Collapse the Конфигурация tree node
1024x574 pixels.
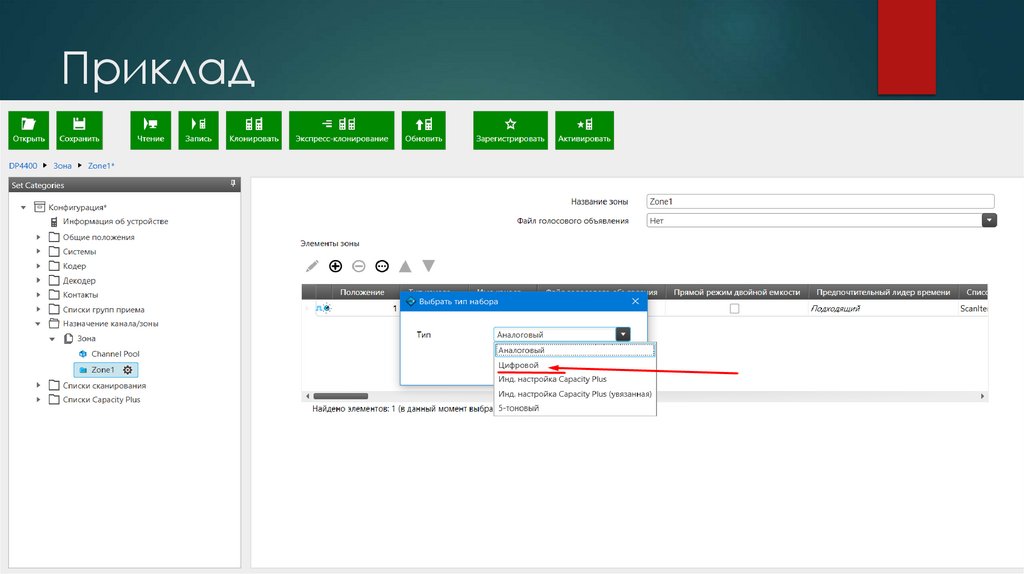coord(24,207)
